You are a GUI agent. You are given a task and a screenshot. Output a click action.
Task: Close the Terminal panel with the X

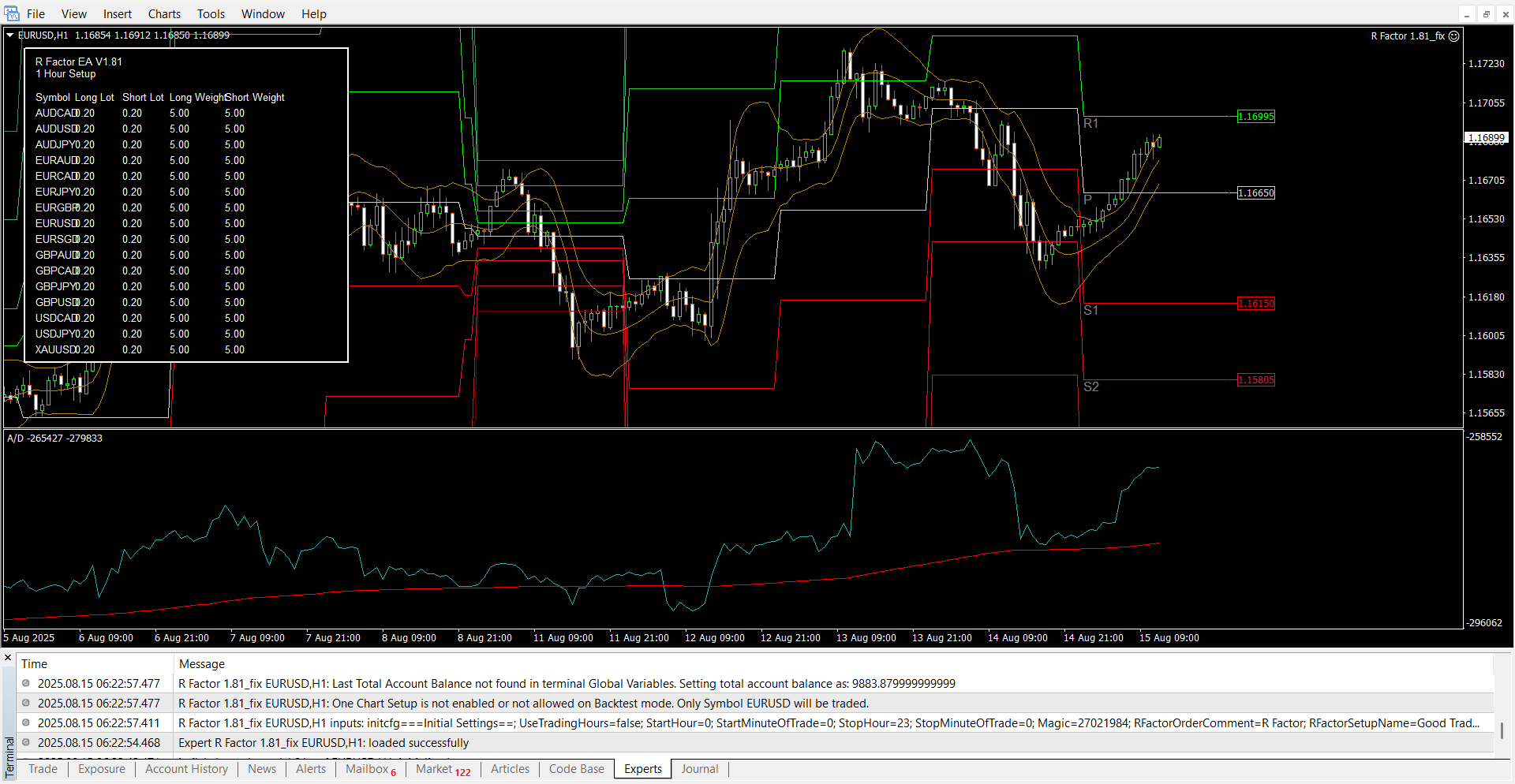[8, 658]
